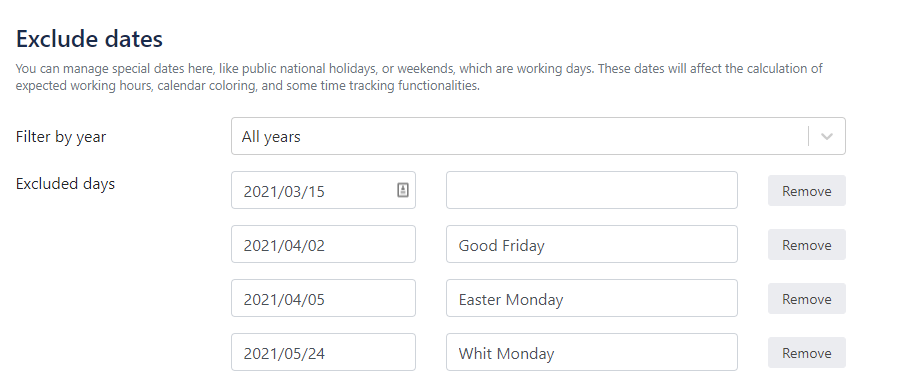Viewport: 912px width, 376px height.
Task: Click the 'Exclude dates' heading
Action: 89,39
